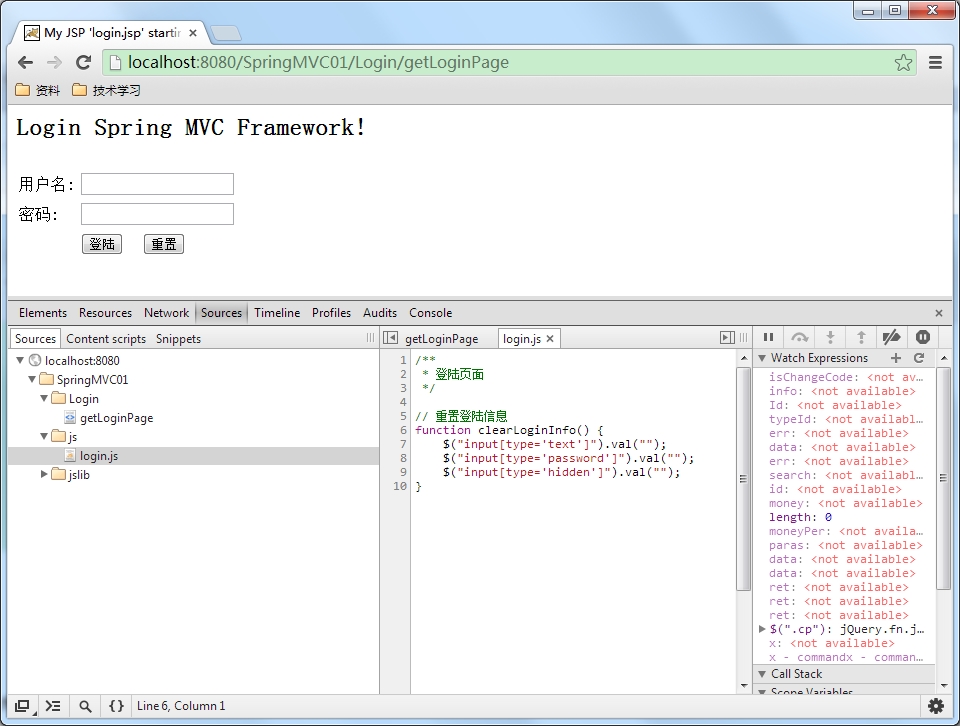Add a watch expression with plus icon
This screenshot has width=960, height=726.
click(x=896, y=358)
